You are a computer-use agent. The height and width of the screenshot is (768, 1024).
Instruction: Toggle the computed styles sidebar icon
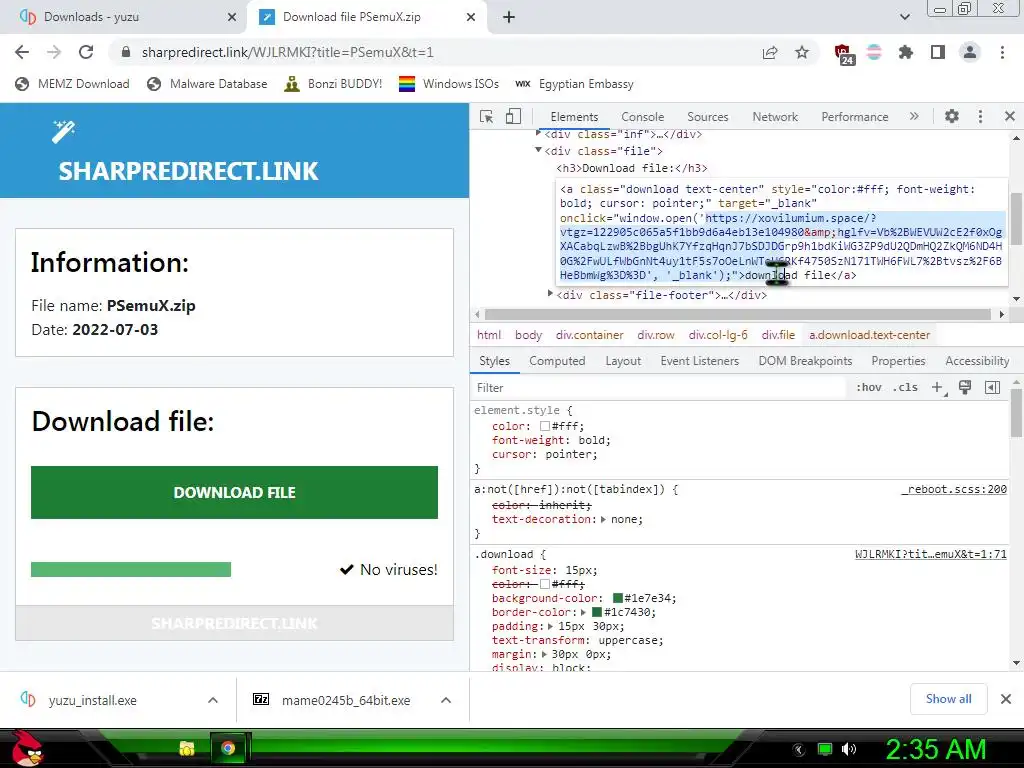[x=993, y=387]
